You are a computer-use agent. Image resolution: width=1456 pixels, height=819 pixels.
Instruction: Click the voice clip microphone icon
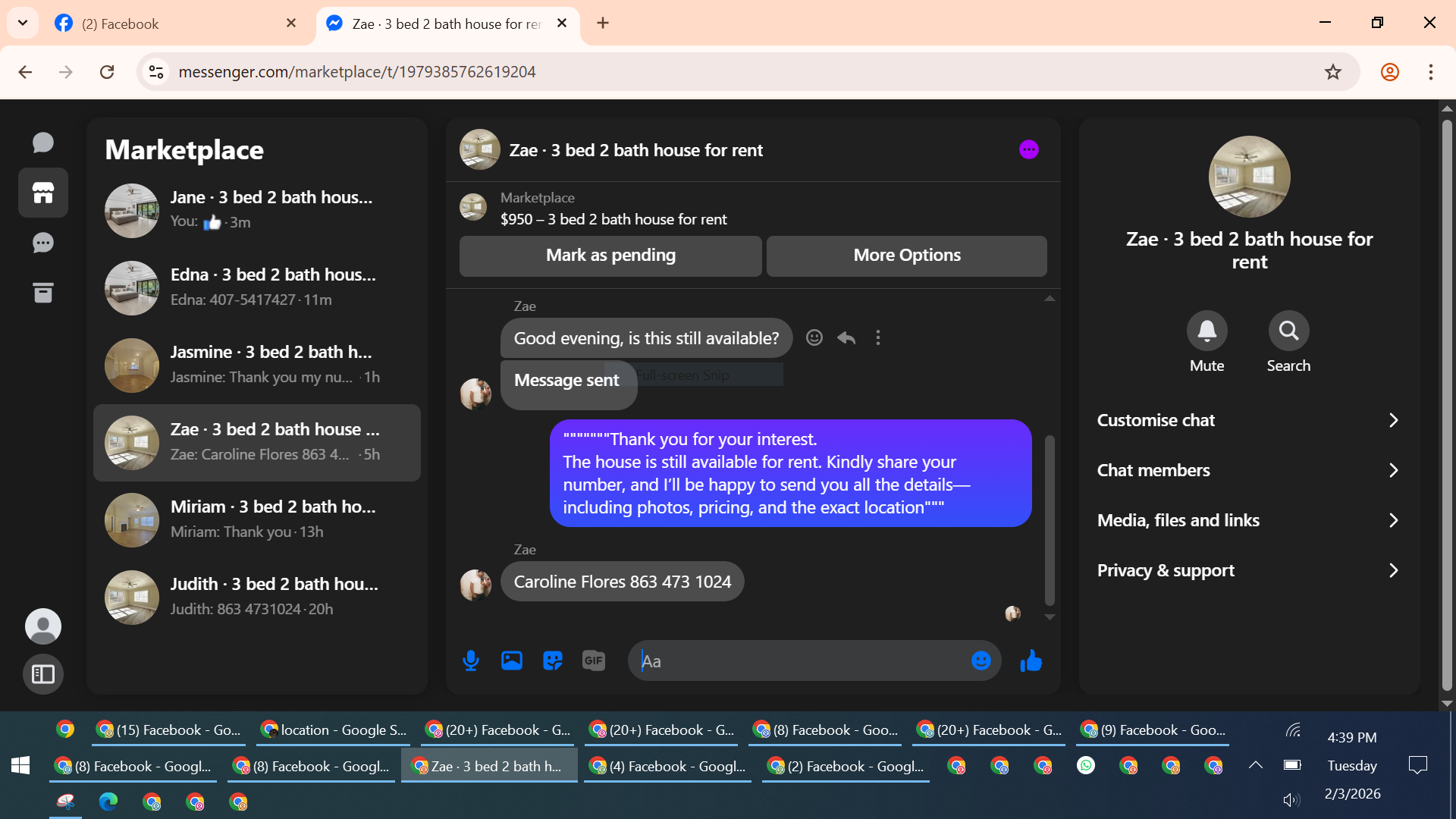(470, 661)
